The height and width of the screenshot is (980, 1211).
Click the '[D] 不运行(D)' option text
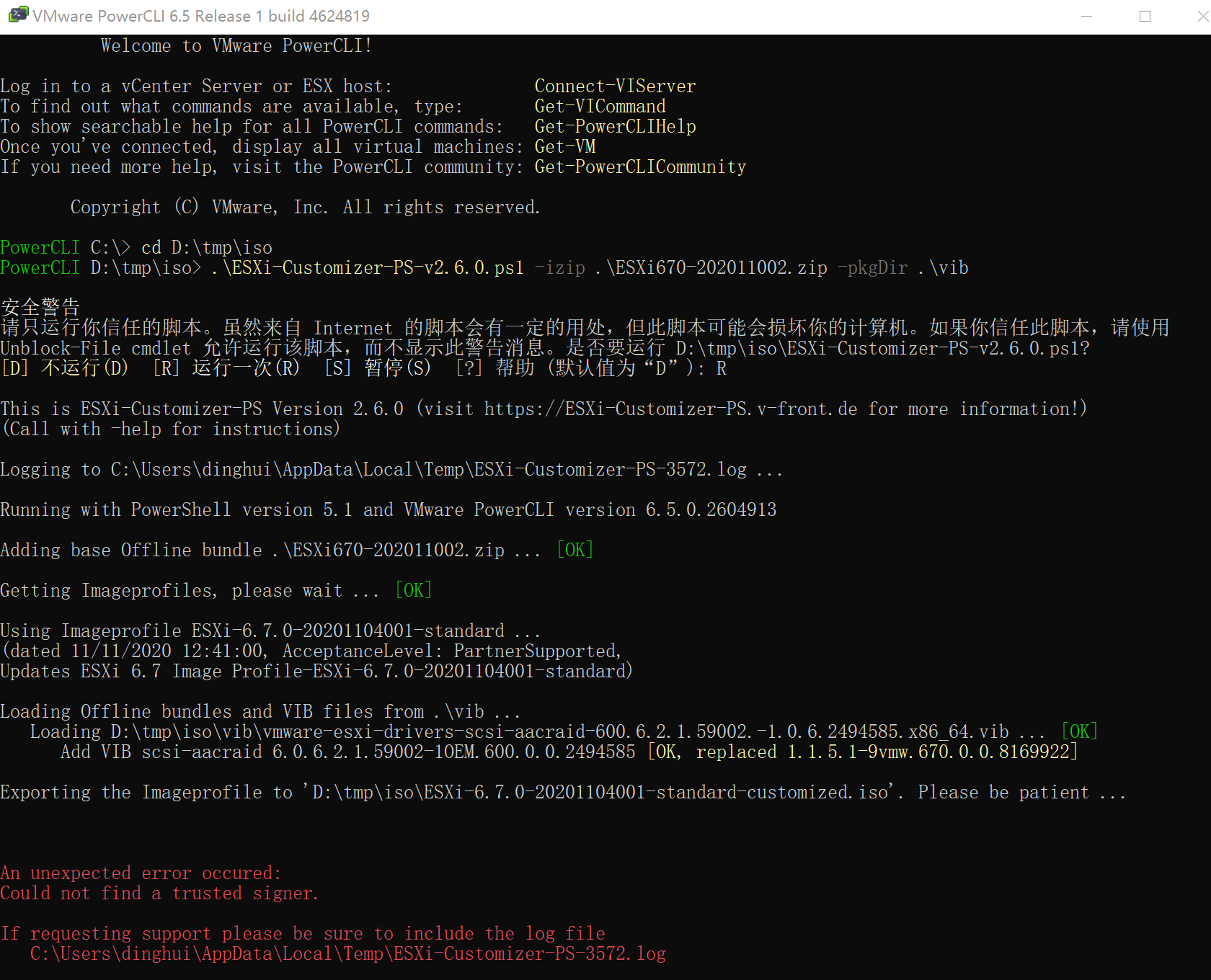65,368
